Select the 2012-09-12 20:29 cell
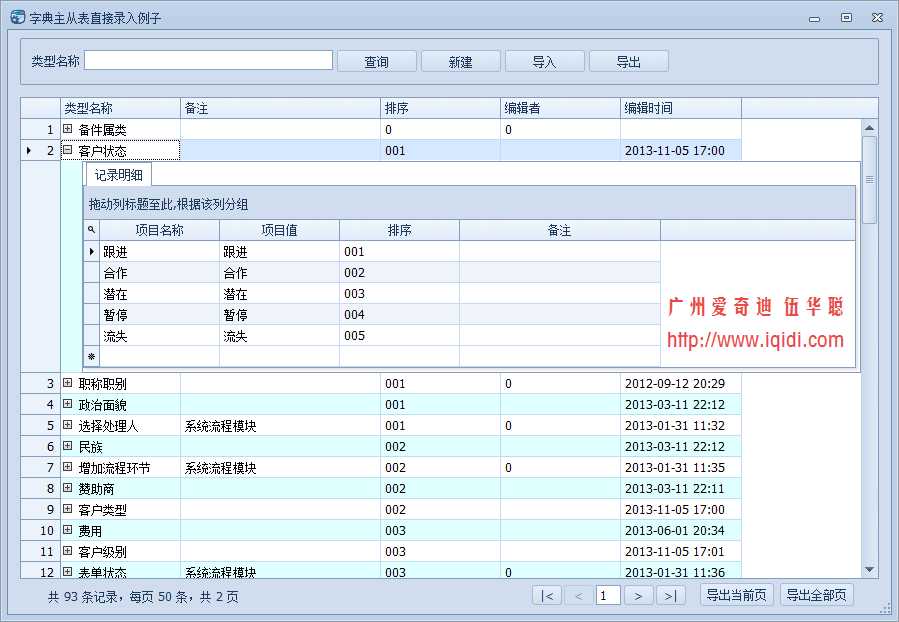The image size is (899, 622). [681, 383]
